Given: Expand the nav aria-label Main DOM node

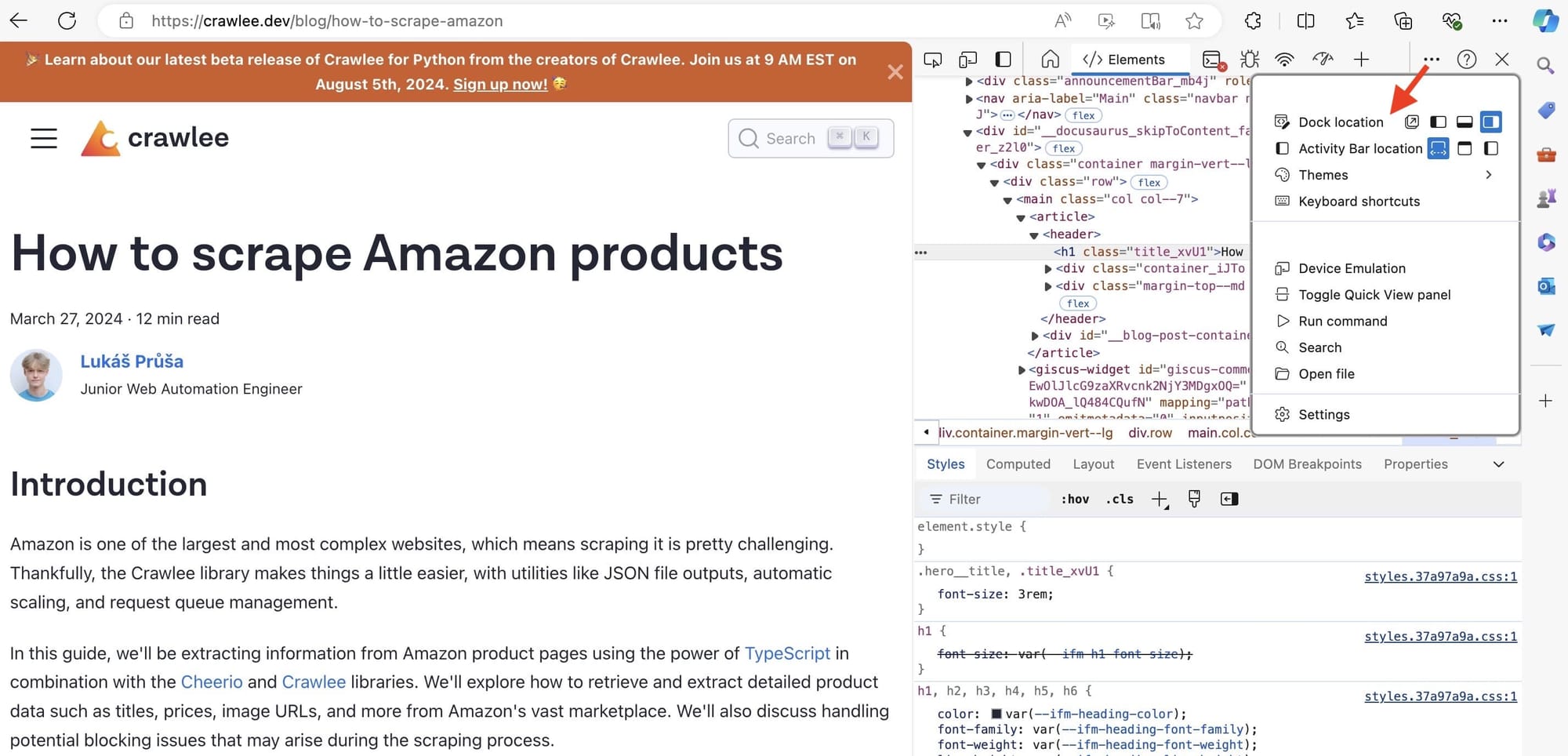Looking at the screenshot, I should (969, 98).
